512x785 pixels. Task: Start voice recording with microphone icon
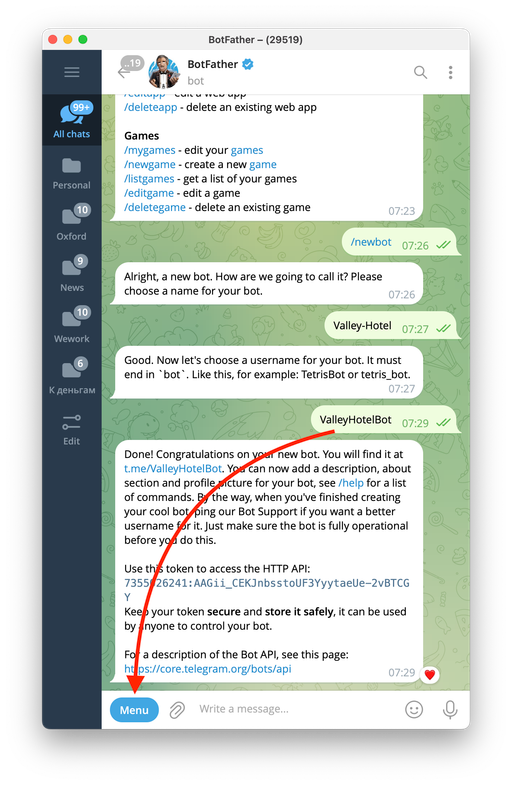click(x=450, y=709)
